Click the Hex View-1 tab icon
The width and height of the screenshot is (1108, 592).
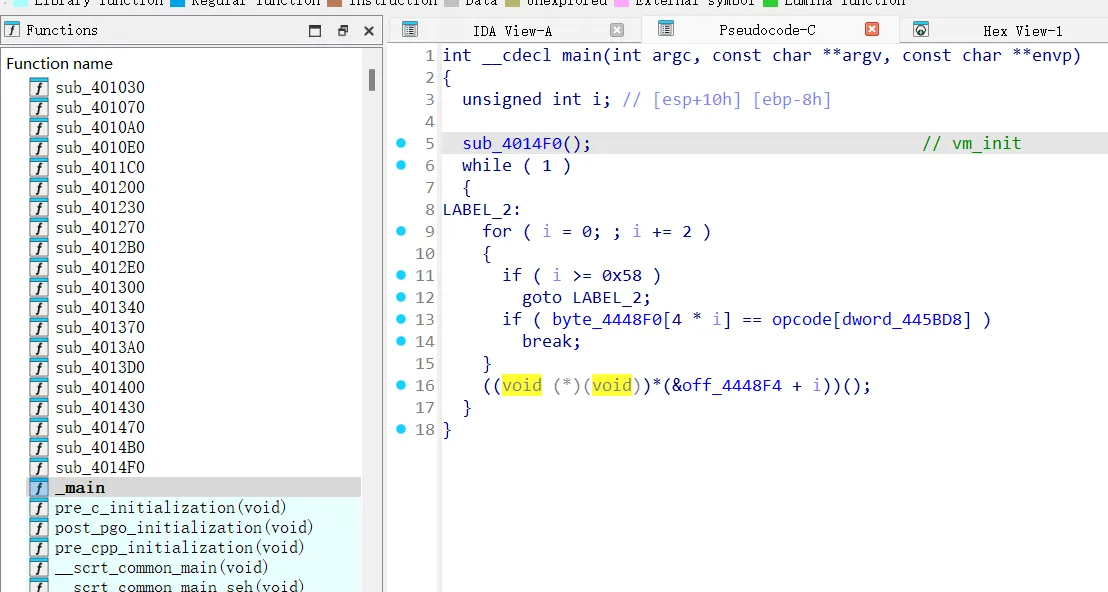(920, 30)
